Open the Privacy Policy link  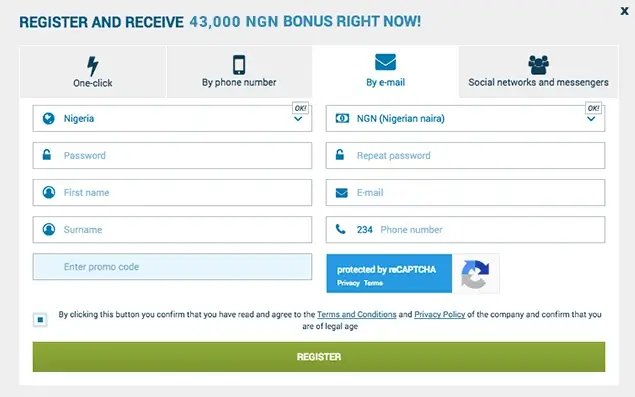[439, 314]
